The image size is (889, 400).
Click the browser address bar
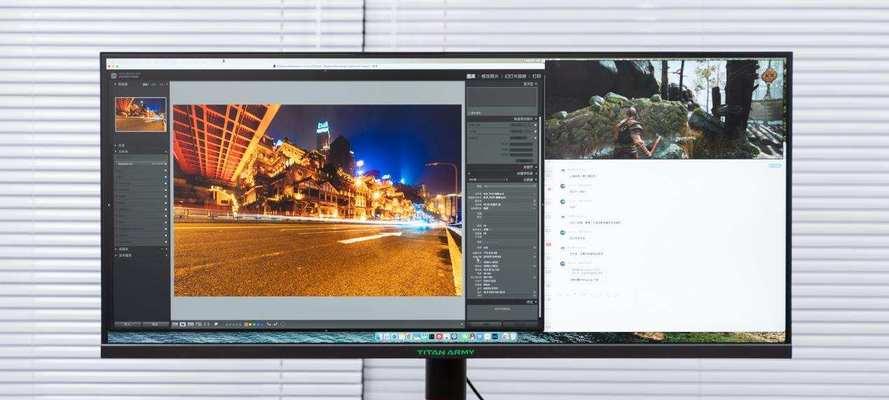[x=326, y=66]
